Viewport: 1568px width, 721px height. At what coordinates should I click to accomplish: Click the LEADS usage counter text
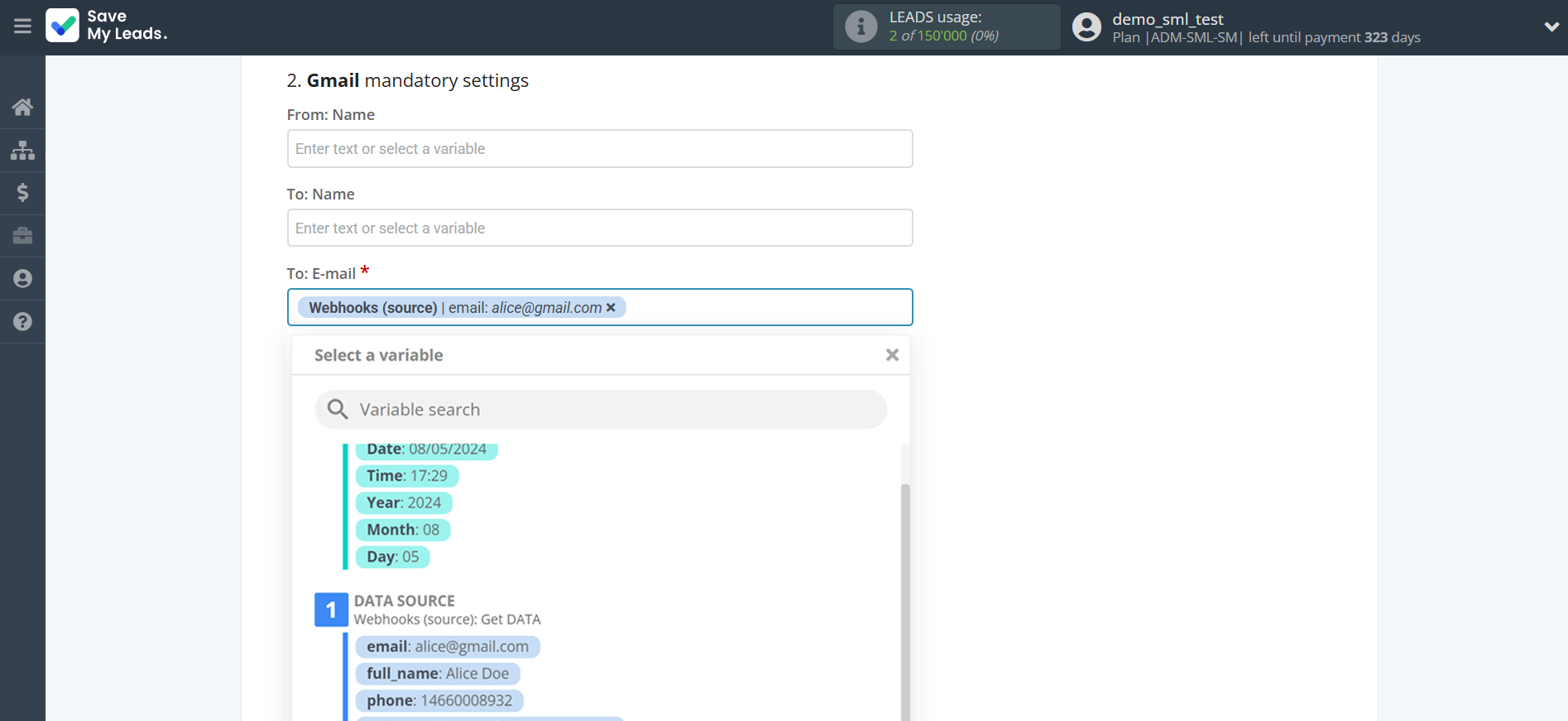tap(944, 36)
